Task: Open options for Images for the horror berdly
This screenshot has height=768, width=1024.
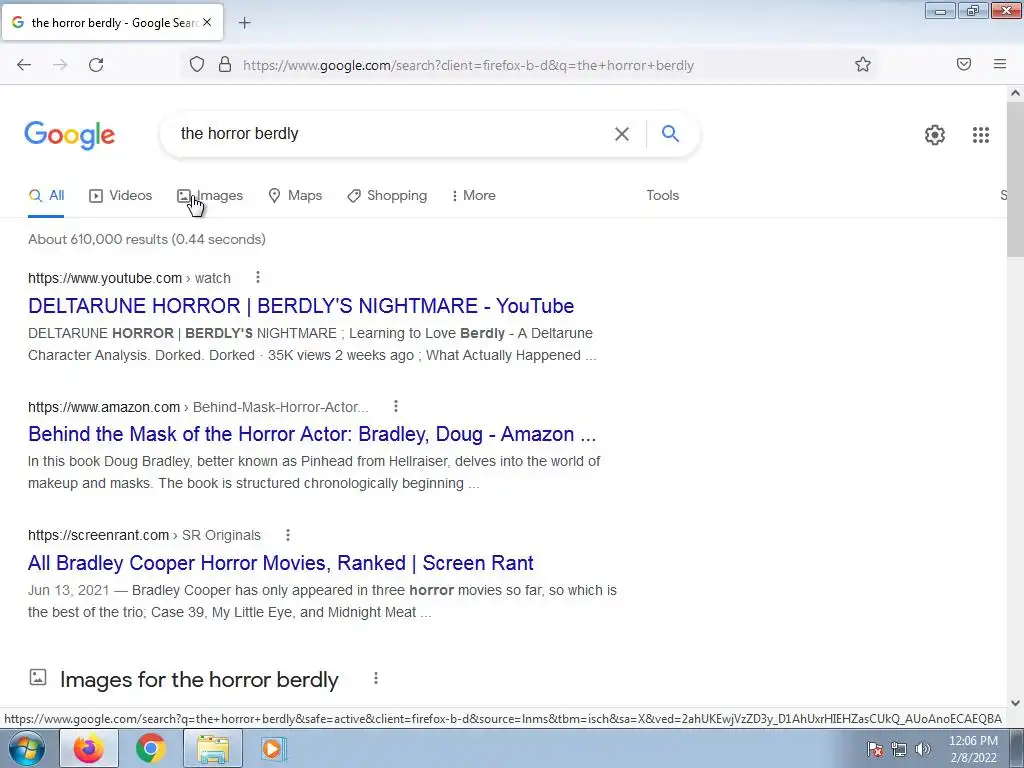Action: [376, 679]
